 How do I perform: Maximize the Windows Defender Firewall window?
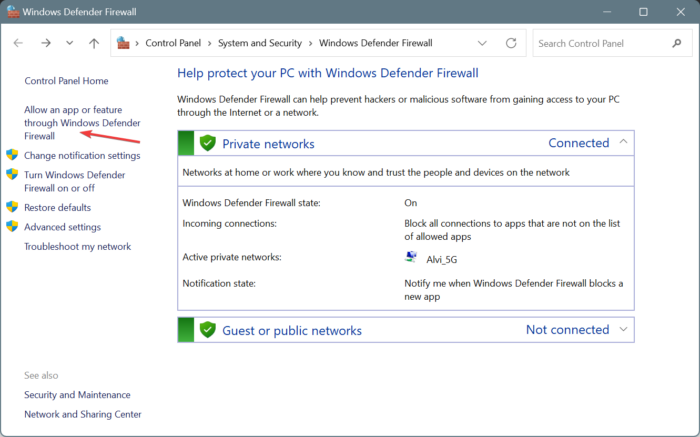(643, 12)
